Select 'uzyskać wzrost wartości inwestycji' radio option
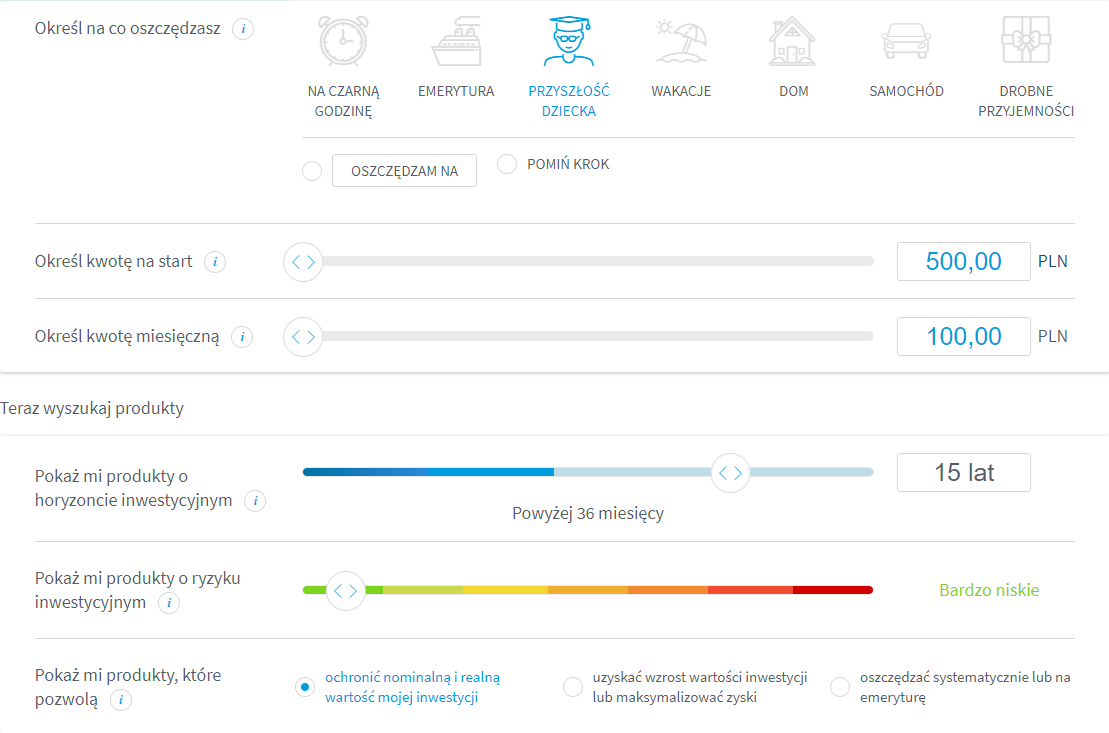Image resolution: width=1109 pixels, height=733 pixels. (x=572, y=687)
